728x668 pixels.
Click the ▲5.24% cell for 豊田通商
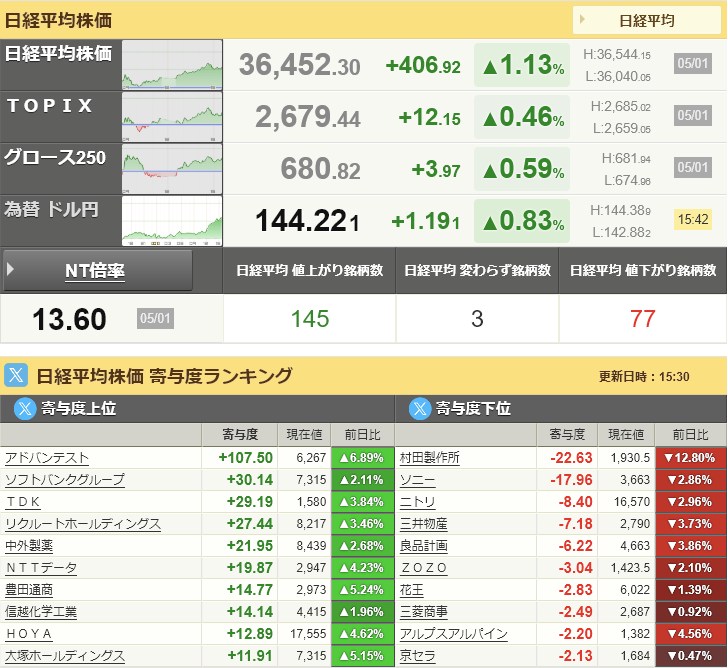(x=363, y=590)
